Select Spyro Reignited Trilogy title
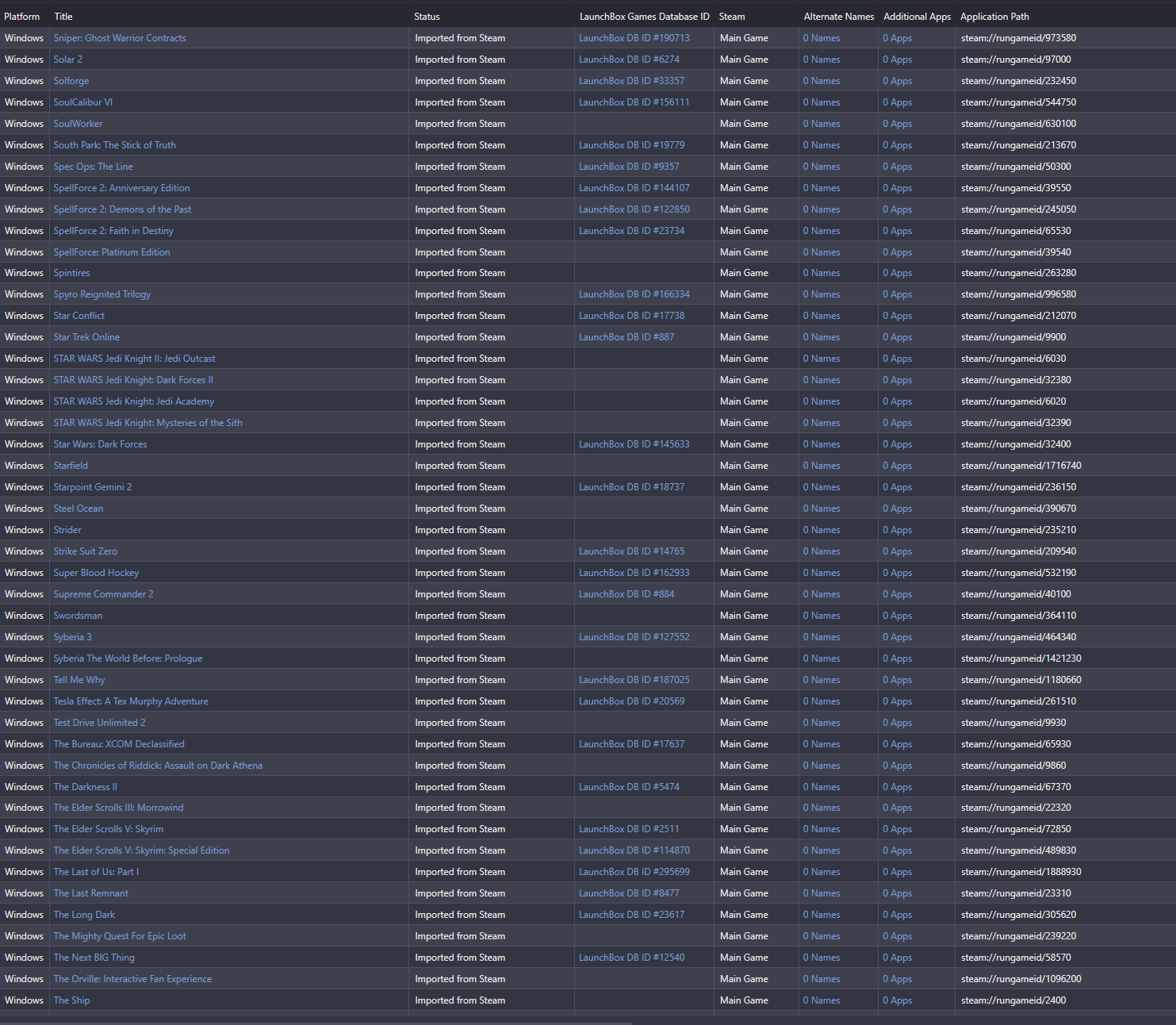The image size is (1176, 1025). click(x=102, y=294)
